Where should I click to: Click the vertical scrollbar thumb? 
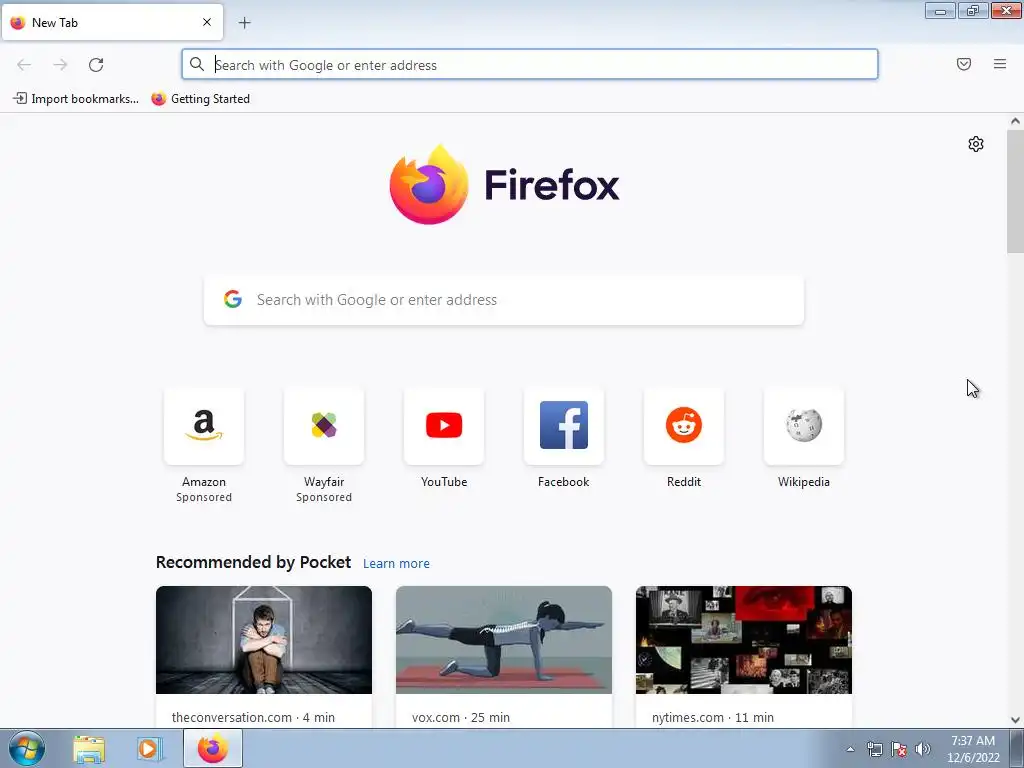(1015, 191)
